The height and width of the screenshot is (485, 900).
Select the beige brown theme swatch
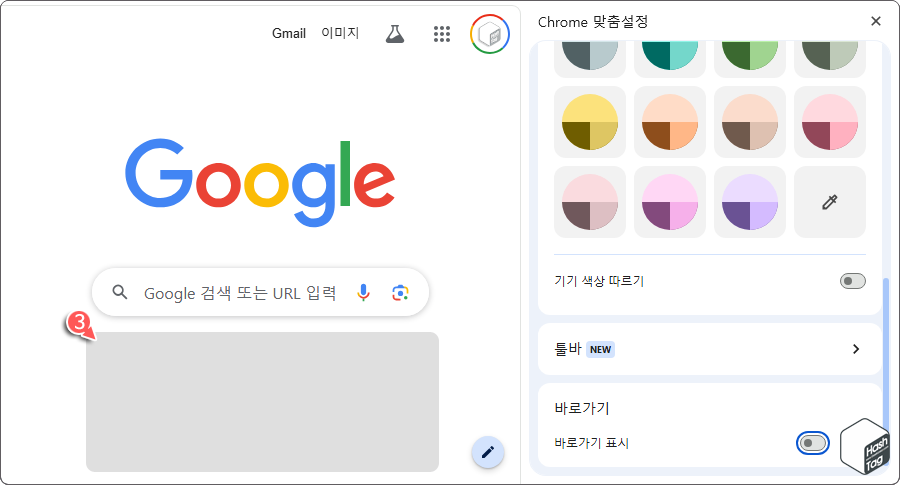[x=750, y=122]
